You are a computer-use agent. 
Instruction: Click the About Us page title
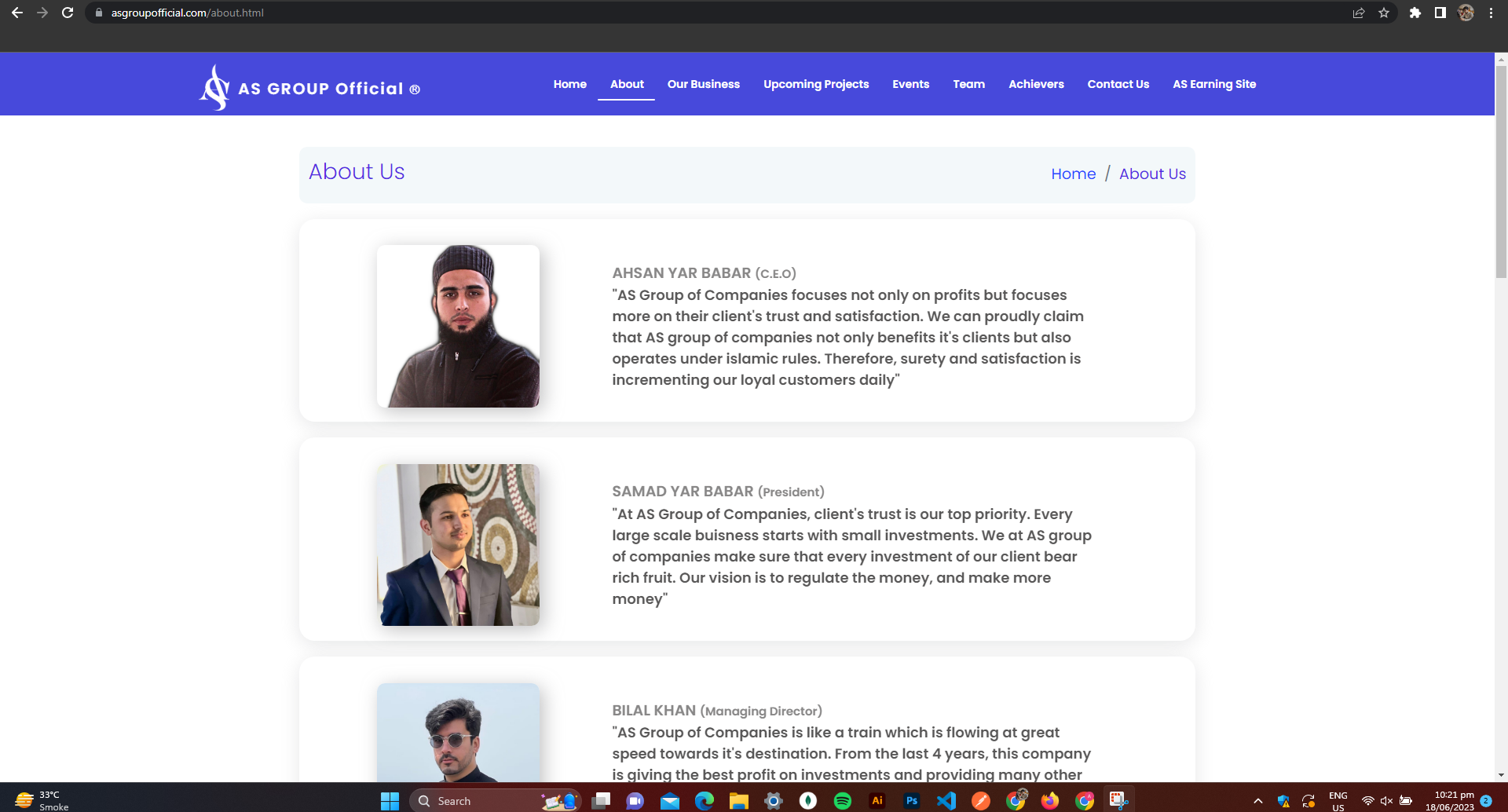[357, 171]
